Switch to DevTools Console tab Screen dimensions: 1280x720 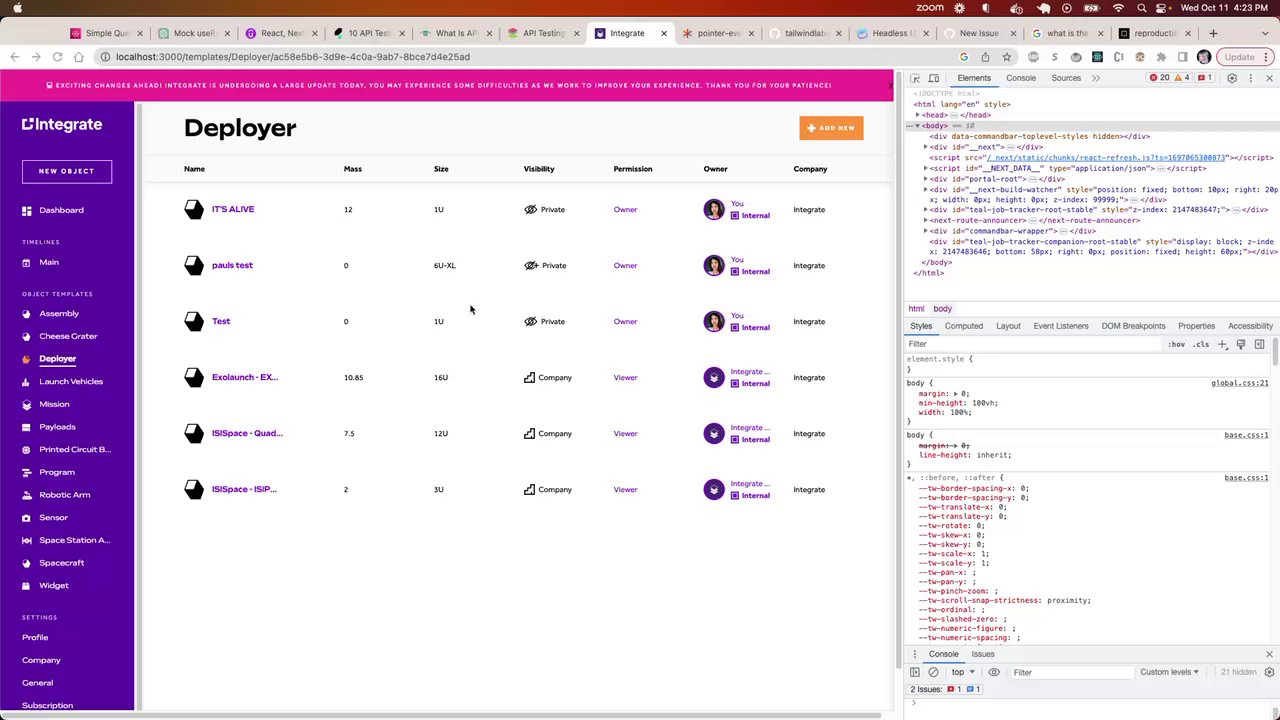point(1021,78)
